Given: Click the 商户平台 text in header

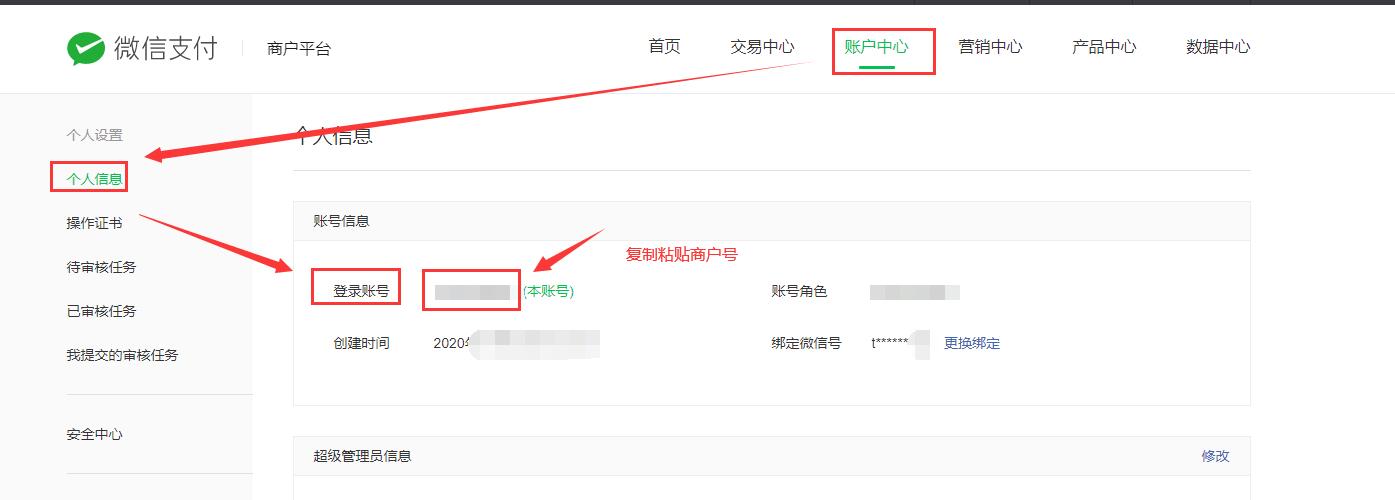Looking at the screenshot, I should (299, 49).
